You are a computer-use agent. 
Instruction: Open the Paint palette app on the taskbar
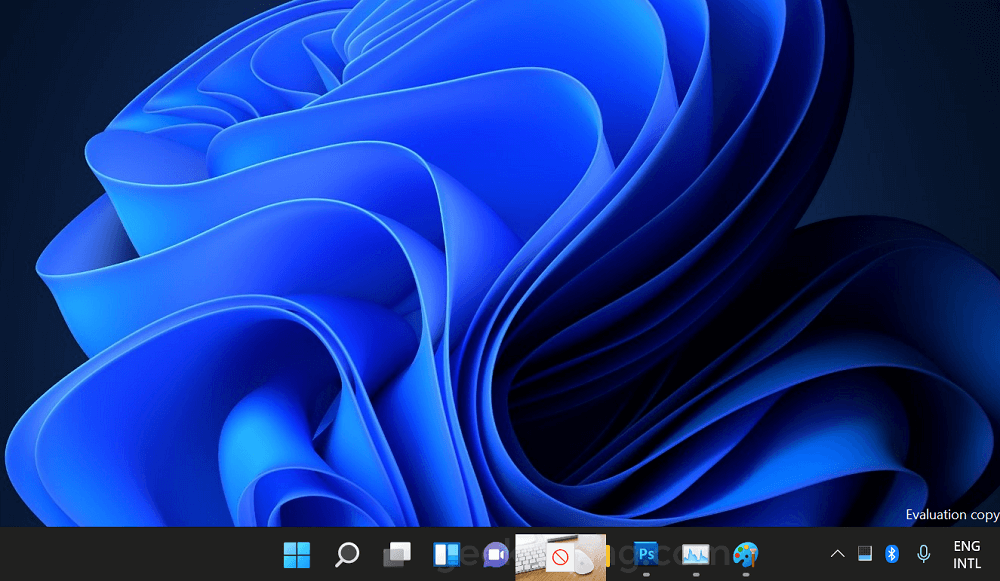(746, 554)
